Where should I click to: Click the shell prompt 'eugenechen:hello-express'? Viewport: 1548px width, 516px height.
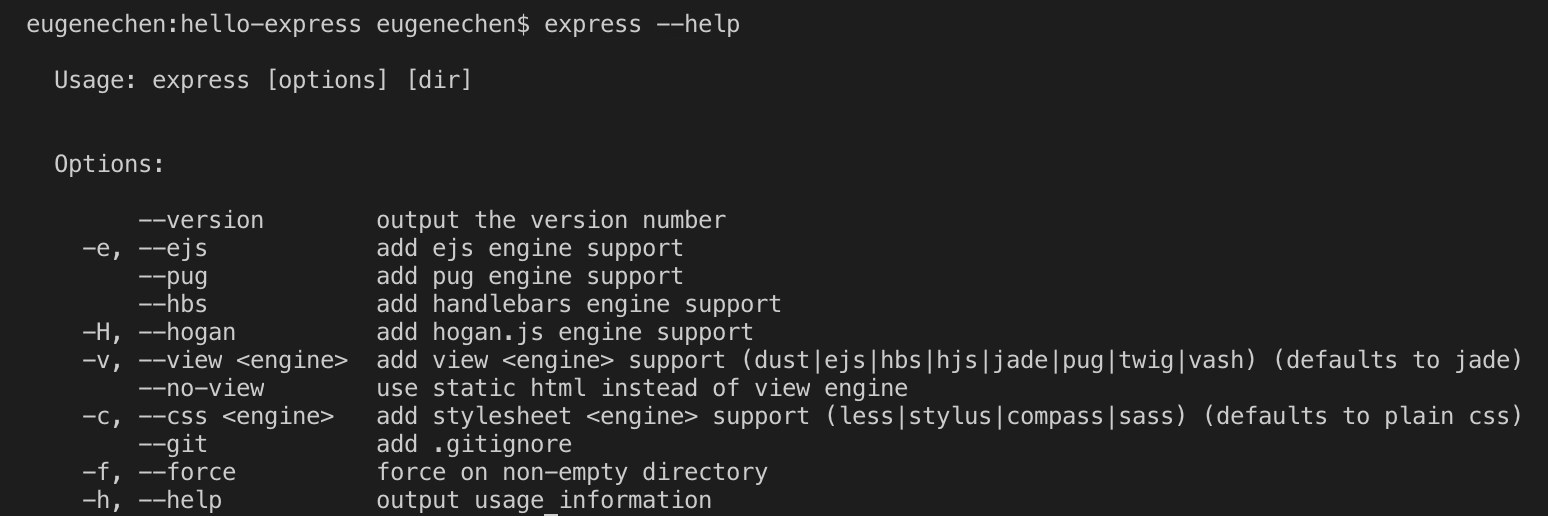193,24
